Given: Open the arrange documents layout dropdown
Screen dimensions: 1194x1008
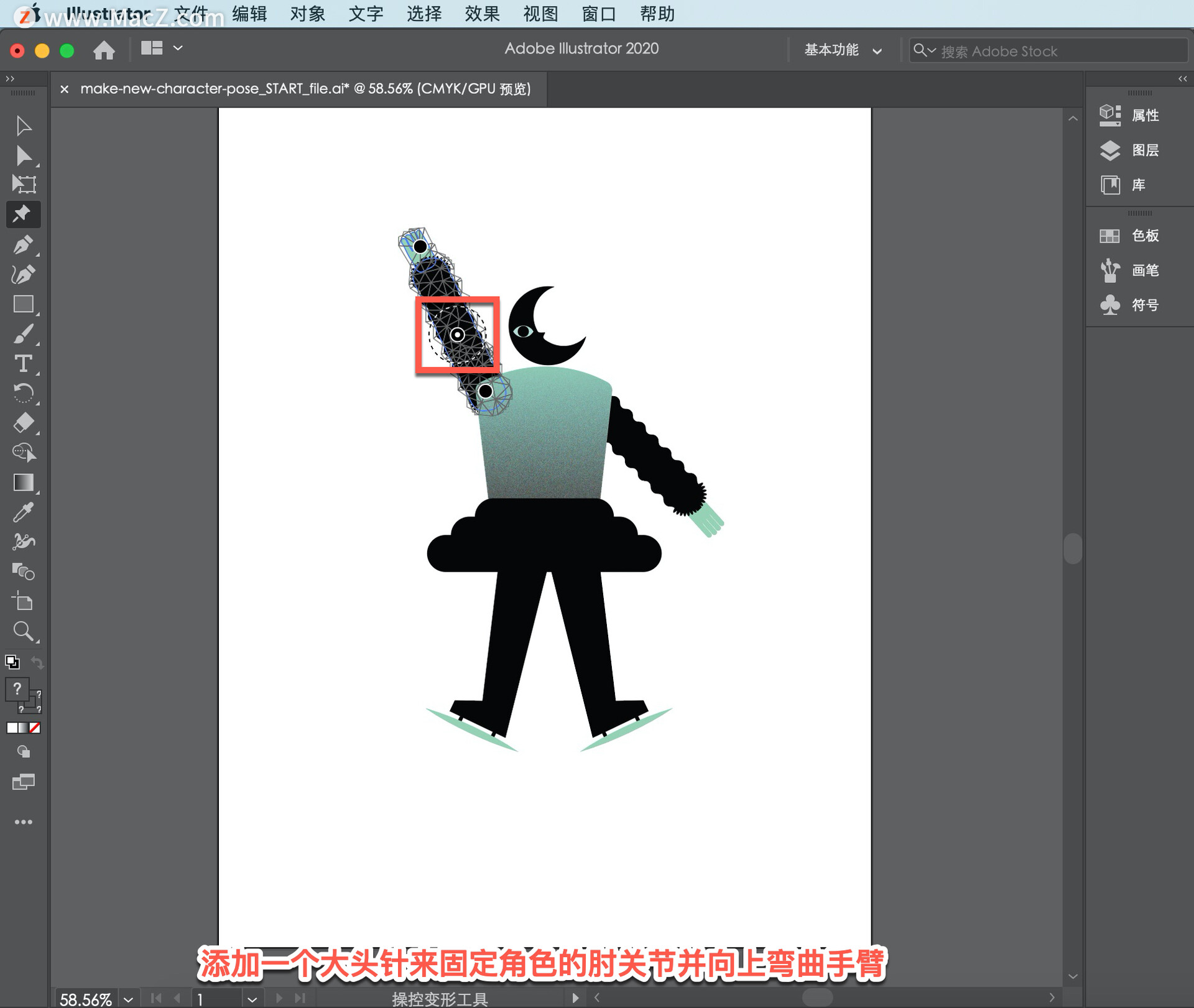Looking at the screenshot, I should (162, 49).
